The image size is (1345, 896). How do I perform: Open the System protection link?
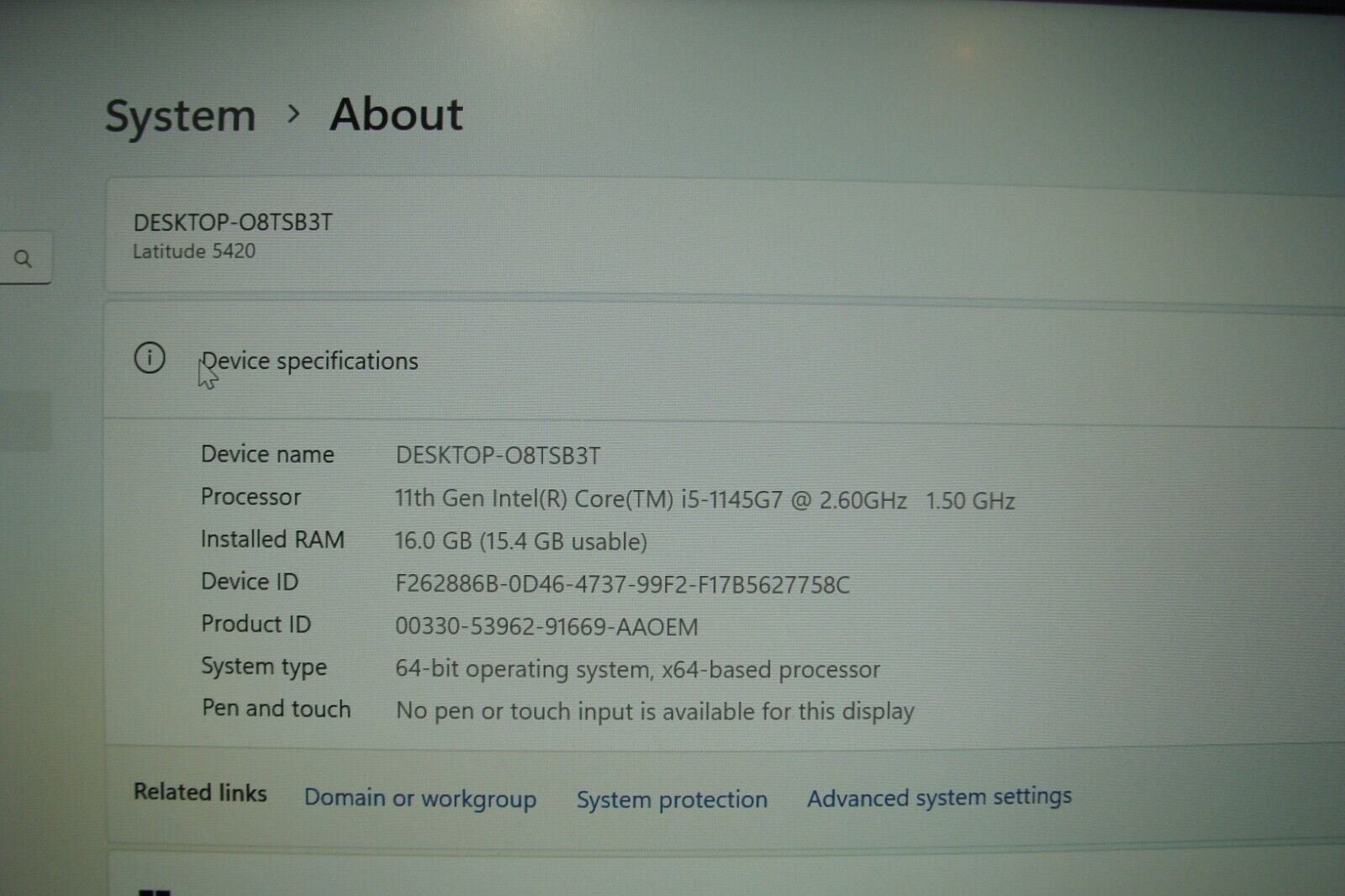672,799
